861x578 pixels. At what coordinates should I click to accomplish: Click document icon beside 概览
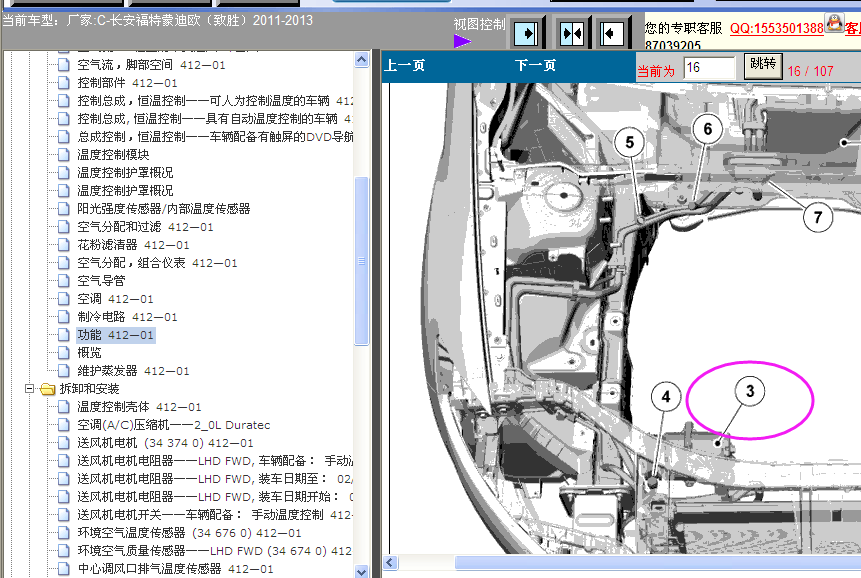(x=64, y=353)
